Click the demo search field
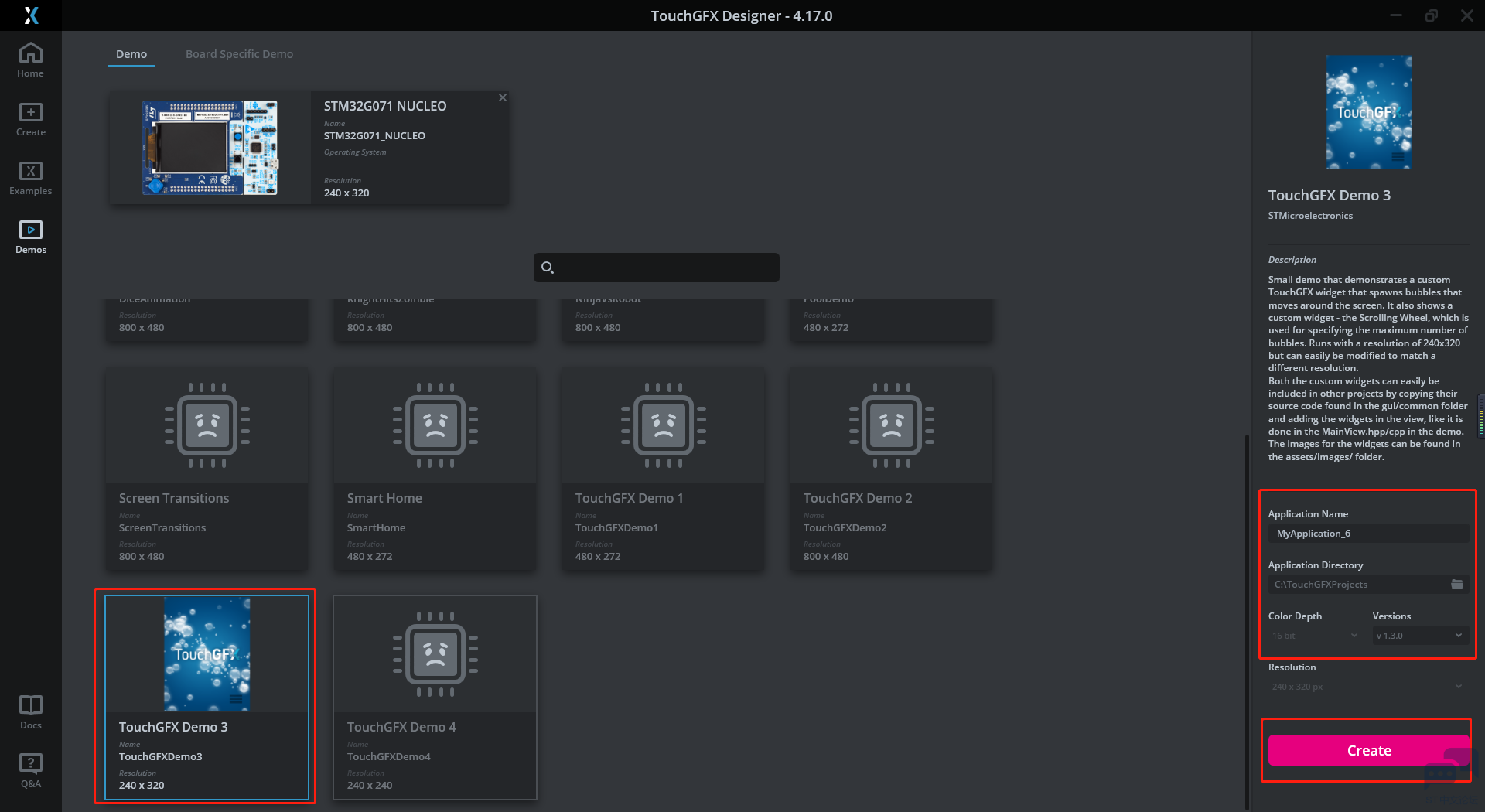Image resolution: width=1485 pixels, height=812 pixels. click(x=657, y=268)
